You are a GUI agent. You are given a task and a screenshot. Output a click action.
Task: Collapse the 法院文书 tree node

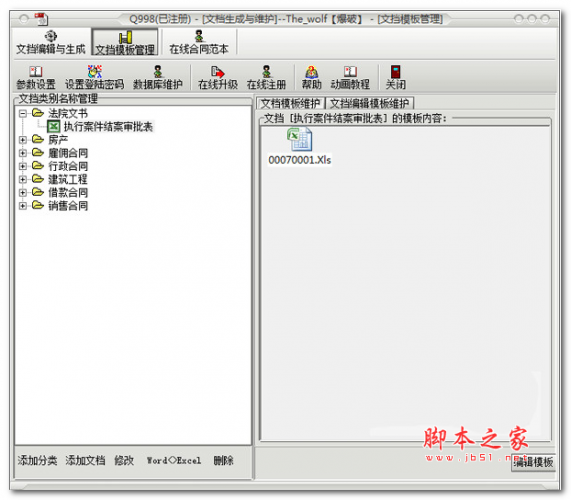click(23, 114)
